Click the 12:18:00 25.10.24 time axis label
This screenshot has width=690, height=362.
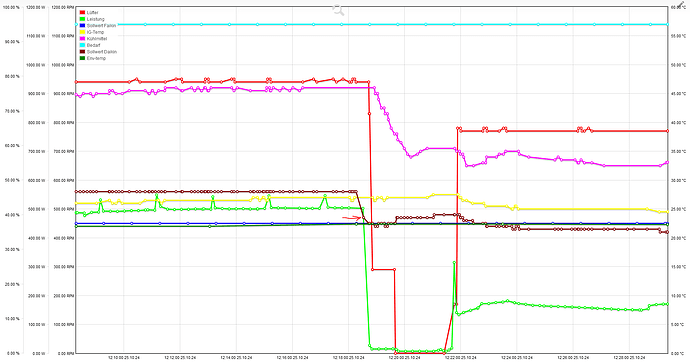[x=349, y=358]
